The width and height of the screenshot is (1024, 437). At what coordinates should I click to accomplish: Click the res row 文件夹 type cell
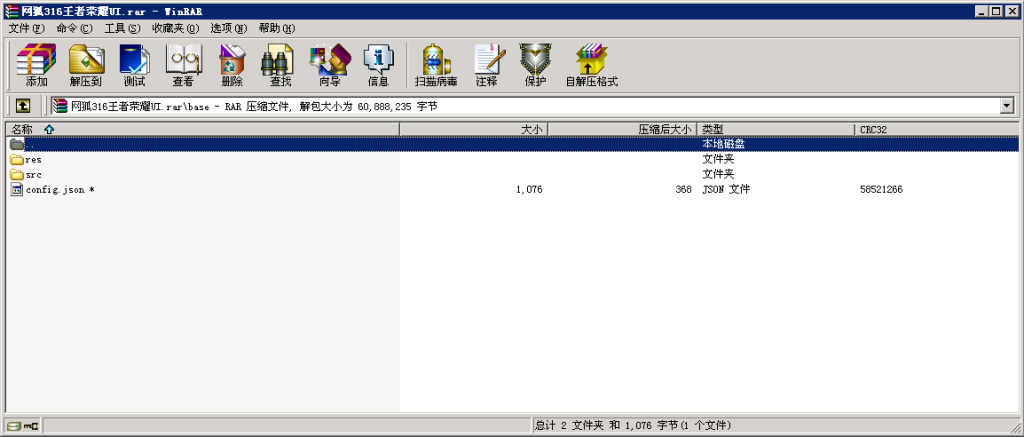[718, 159]
